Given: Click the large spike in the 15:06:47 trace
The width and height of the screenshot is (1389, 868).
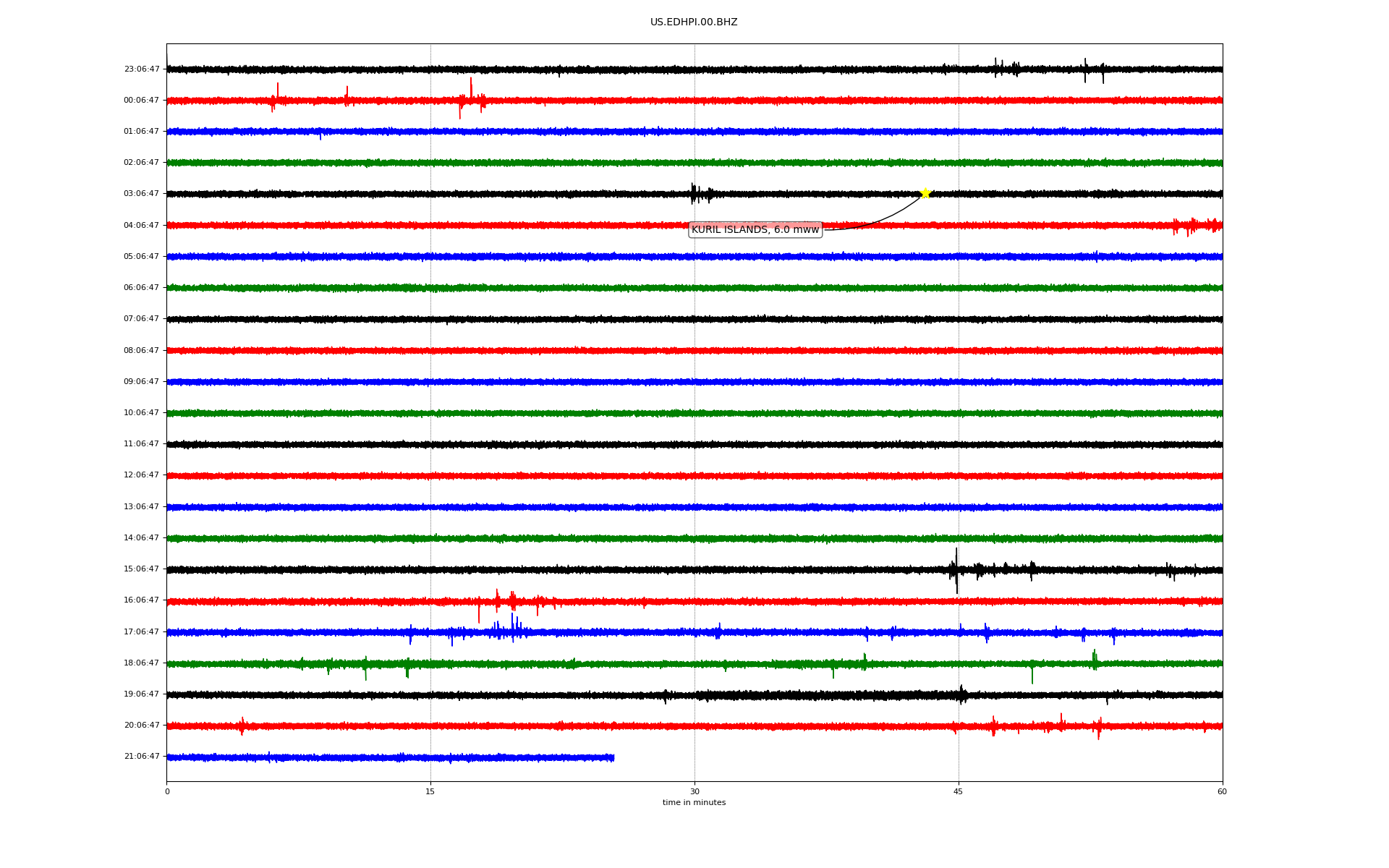Looking at the screenshot, I should point(956,570).
